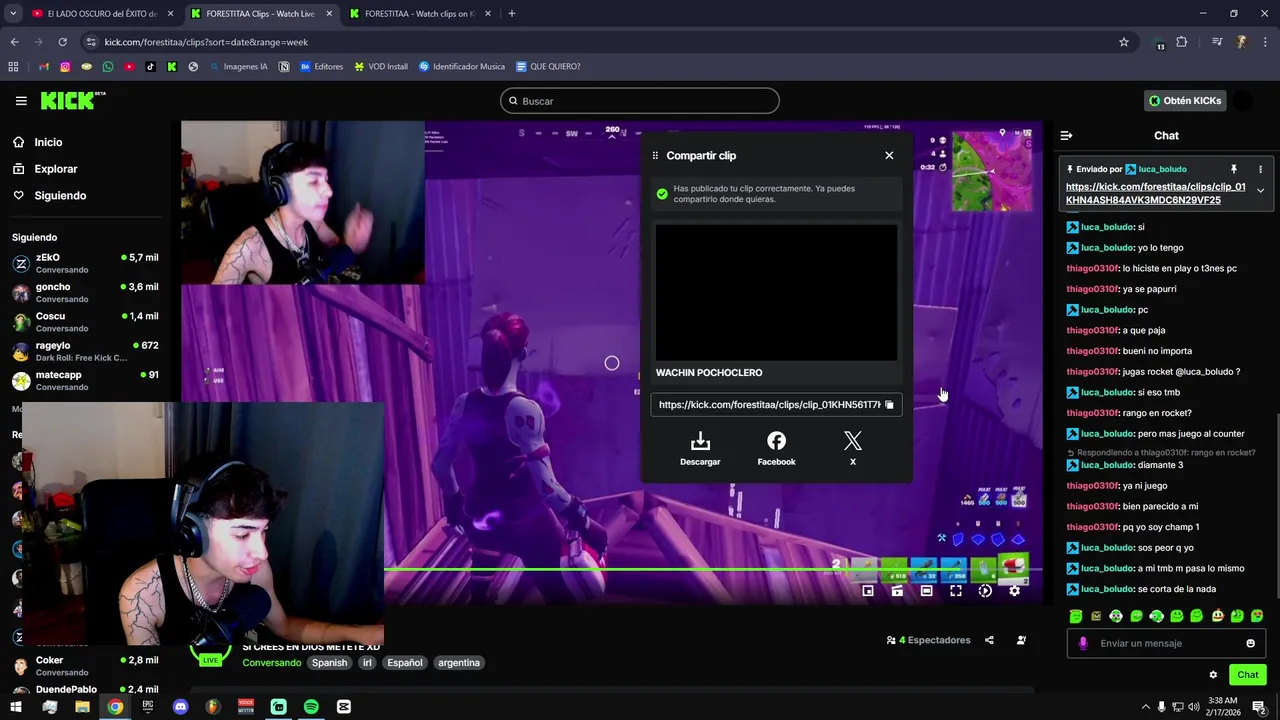Select the argentina tag
The width and height of the screenshot is (1280, 720).
[459, 663]
